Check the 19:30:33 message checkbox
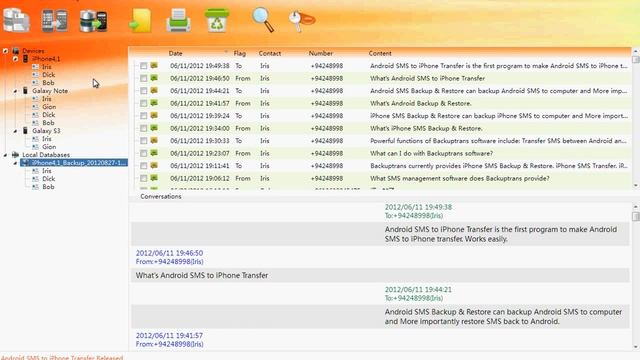Viewport: 640px width, 360px height. [x=143, y=141]
